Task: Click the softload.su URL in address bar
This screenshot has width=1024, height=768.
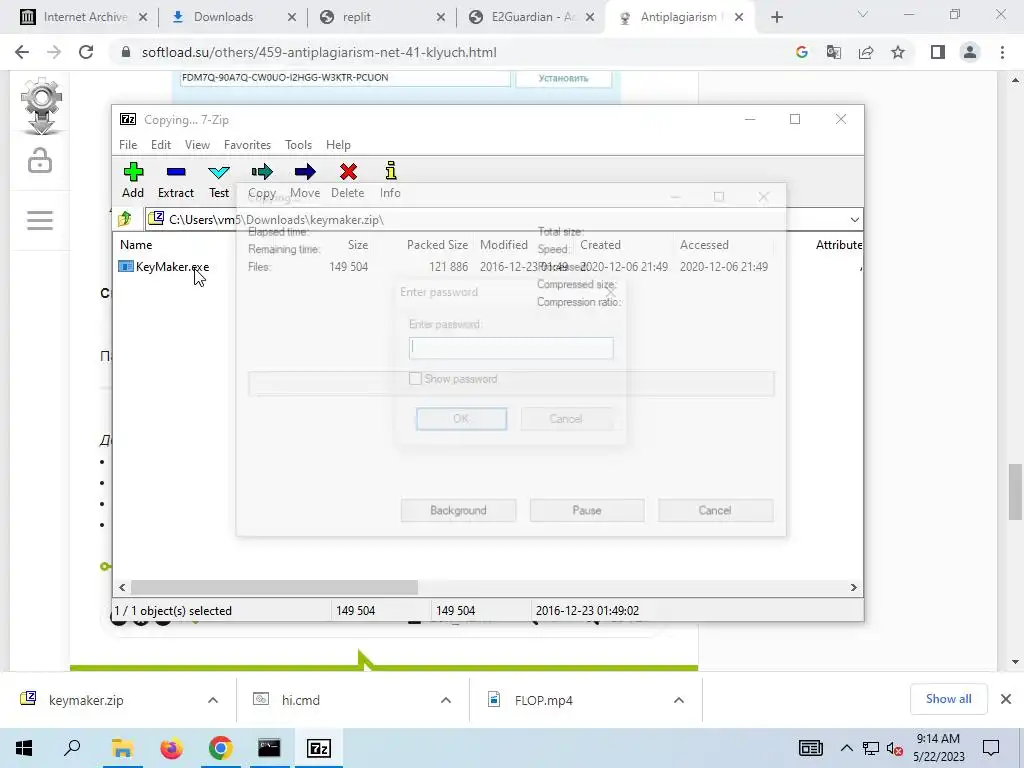Action: [319, 52]
